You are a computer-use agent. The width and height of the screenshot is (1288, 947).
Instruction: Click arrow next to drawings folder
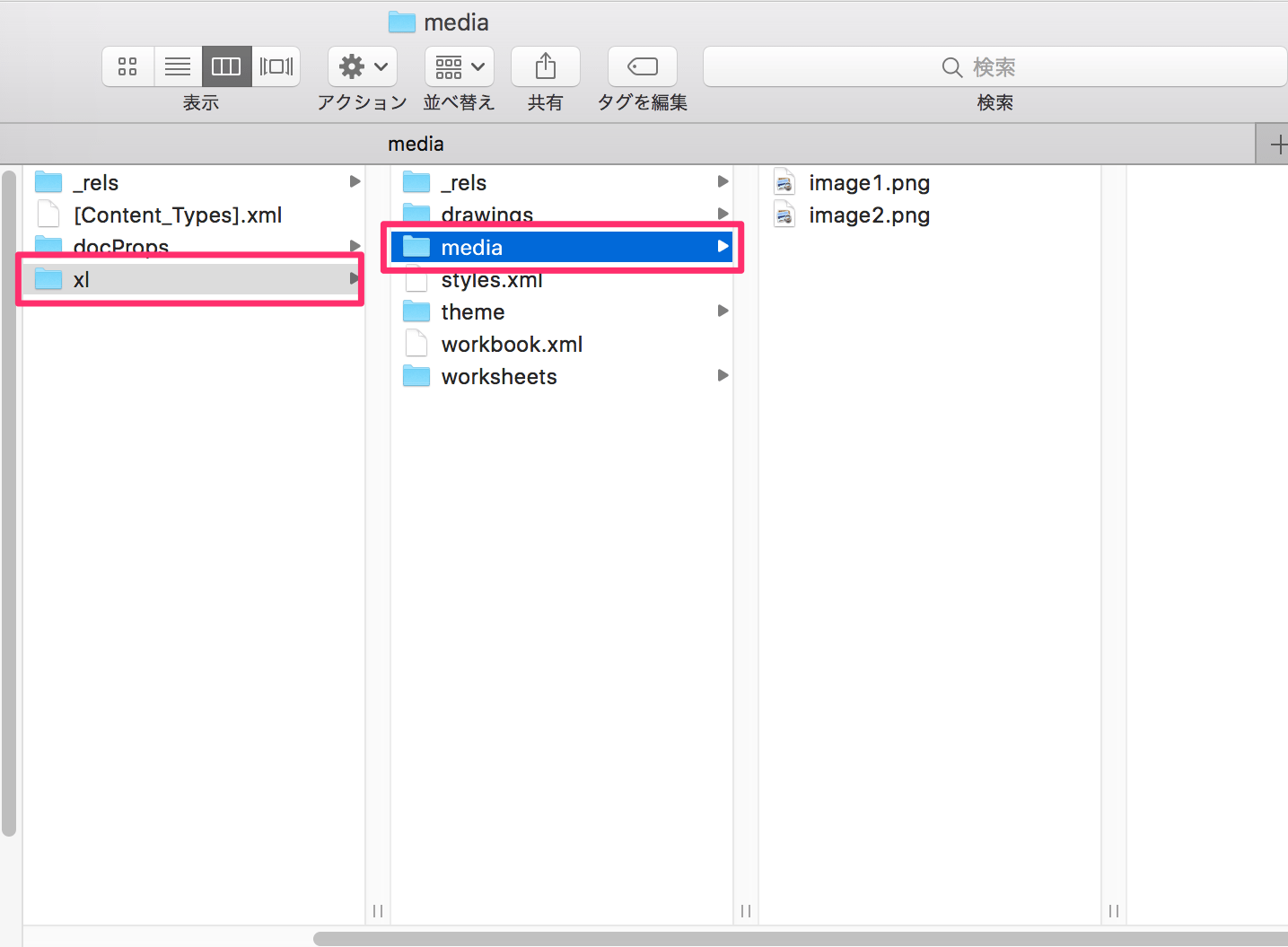[x=723, y=214]
